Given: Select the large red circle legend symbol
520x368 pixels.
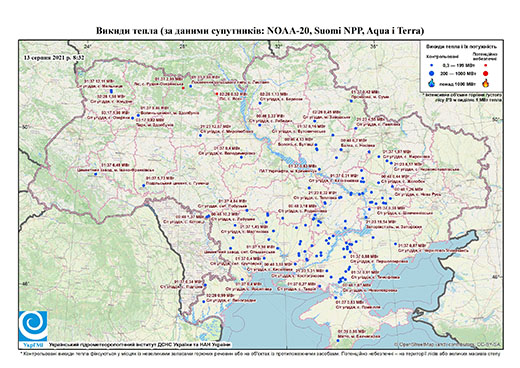Looking at the screenshot, I should pos(485,73).
